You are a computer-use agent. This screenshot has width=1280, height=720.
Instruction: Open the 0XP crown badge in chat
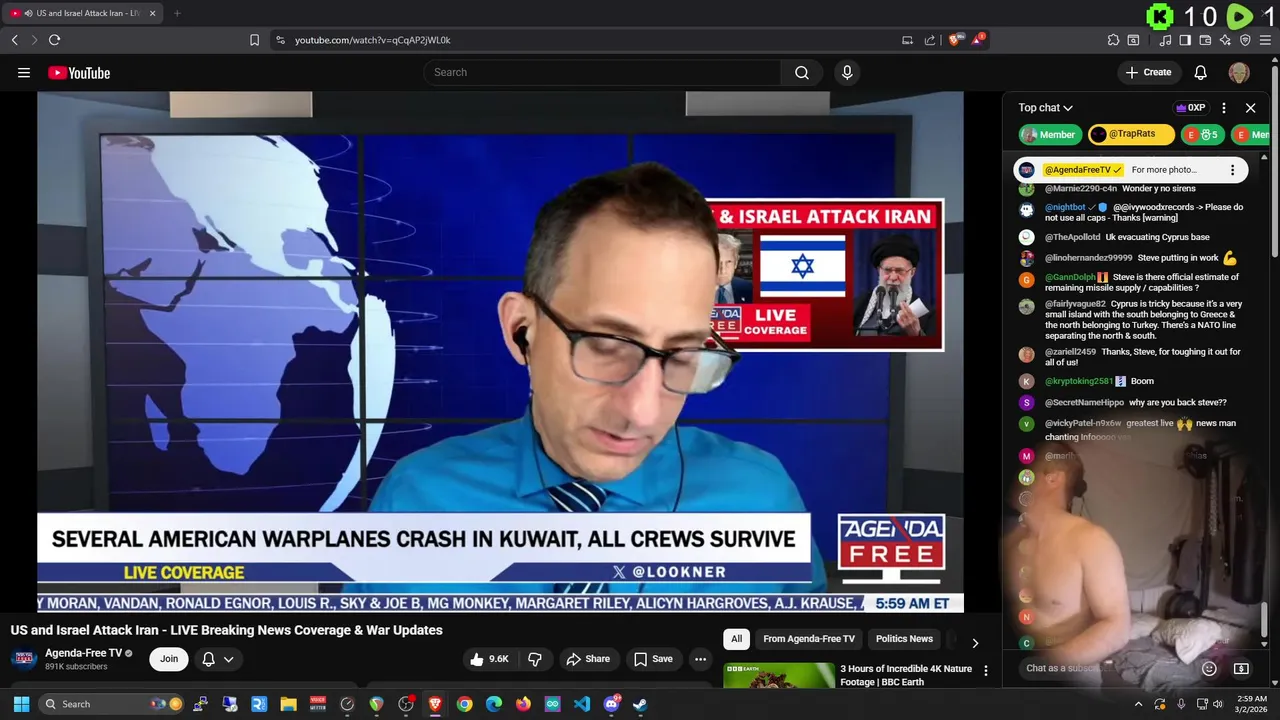(x=1190, y=108)
